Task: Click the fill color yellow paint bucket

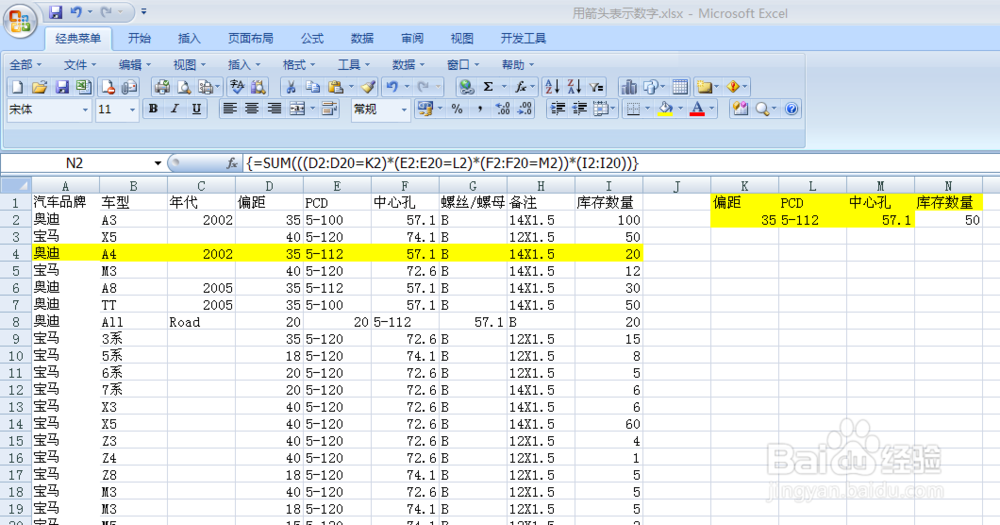Action: 665,109
